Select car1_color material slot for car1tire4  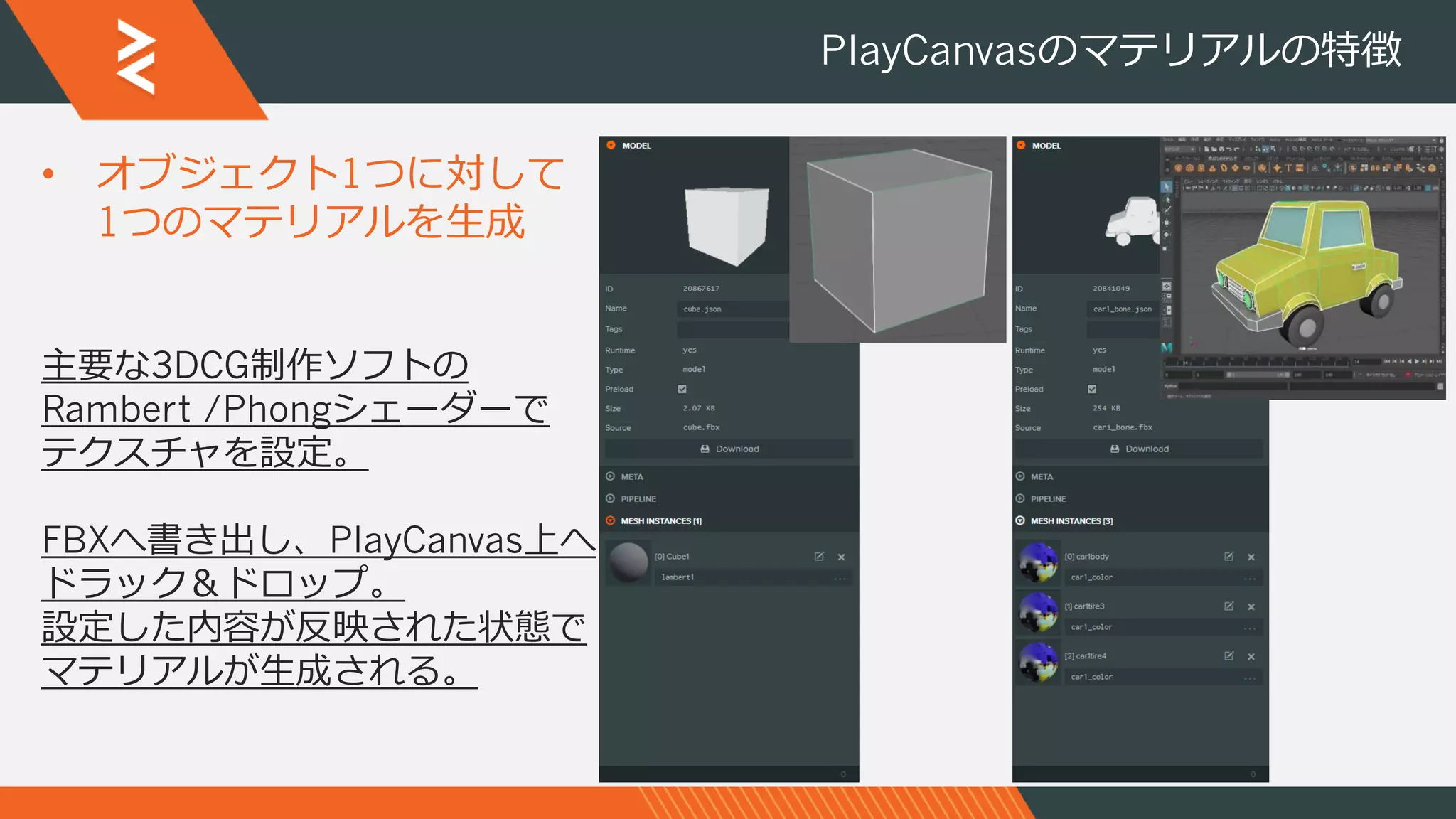coord(1163,677)
